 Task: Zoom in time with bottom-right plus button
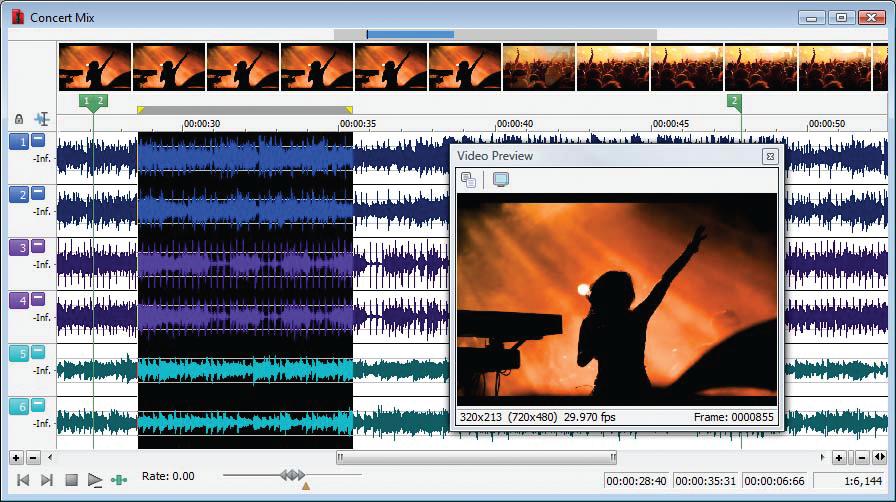tap(839, 457)
